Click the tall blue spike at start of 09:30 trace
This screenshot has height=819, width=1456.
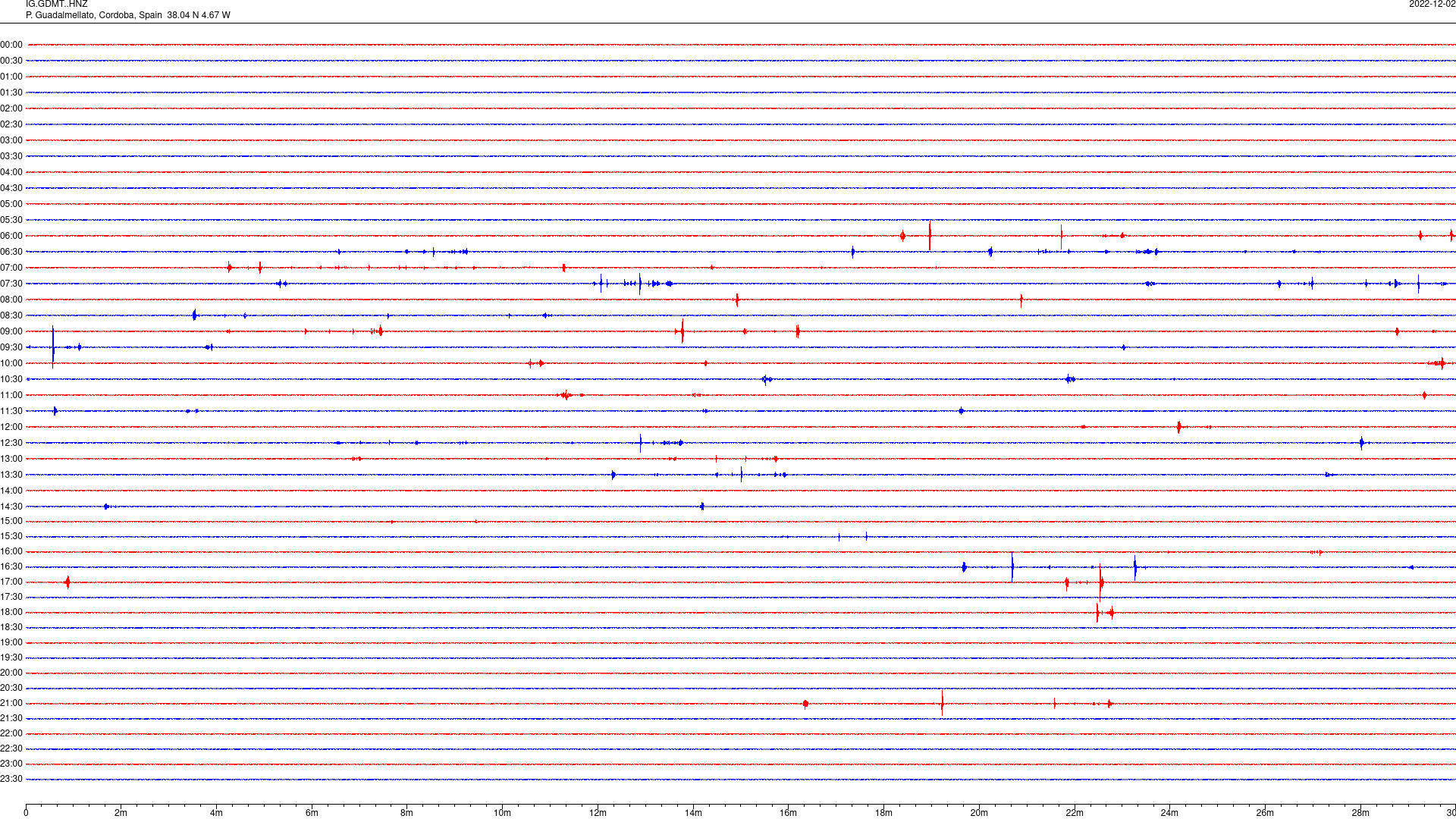tap(53, 347)
